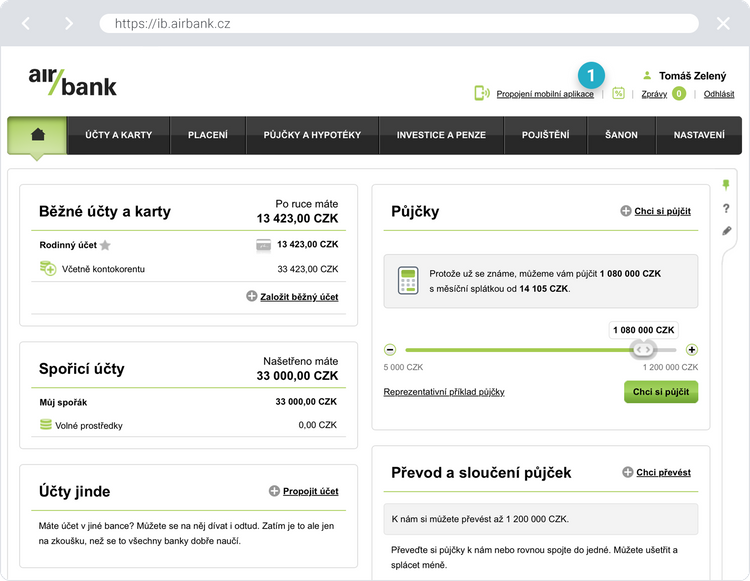Open the Účty a karty menu
The height and width of the screenshot is (581, 750).
(x=118, y=135)
